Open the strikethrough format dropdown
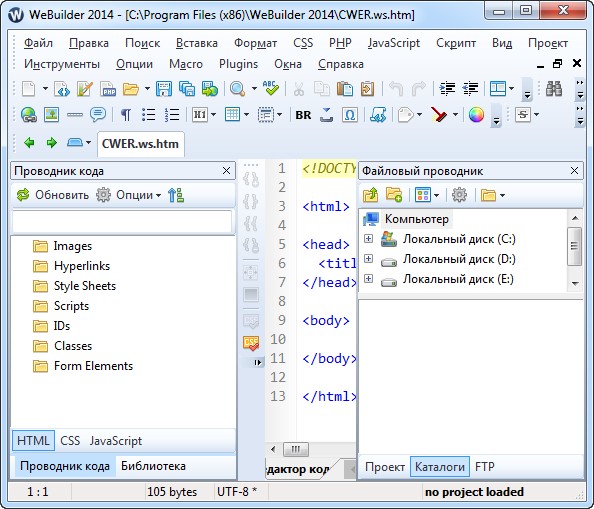594x509 pixels. pos(536,114)
